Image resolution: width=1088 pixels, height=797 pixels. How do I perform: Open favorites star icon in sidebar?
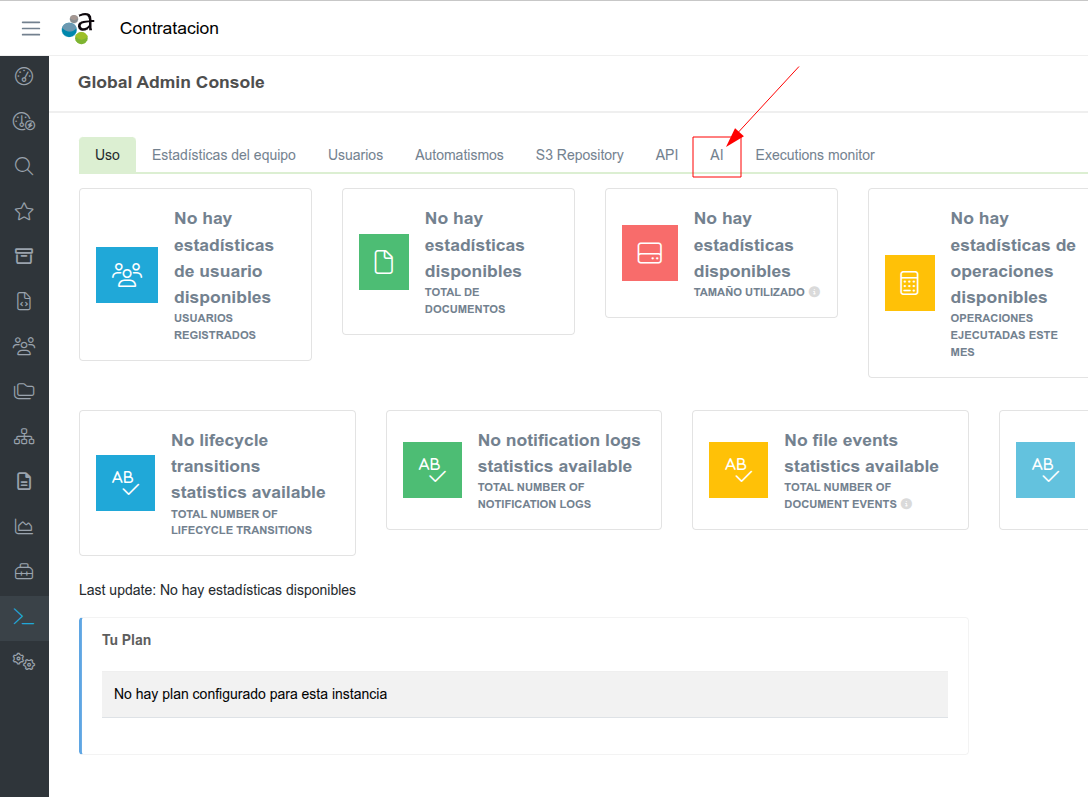point(24,211)
